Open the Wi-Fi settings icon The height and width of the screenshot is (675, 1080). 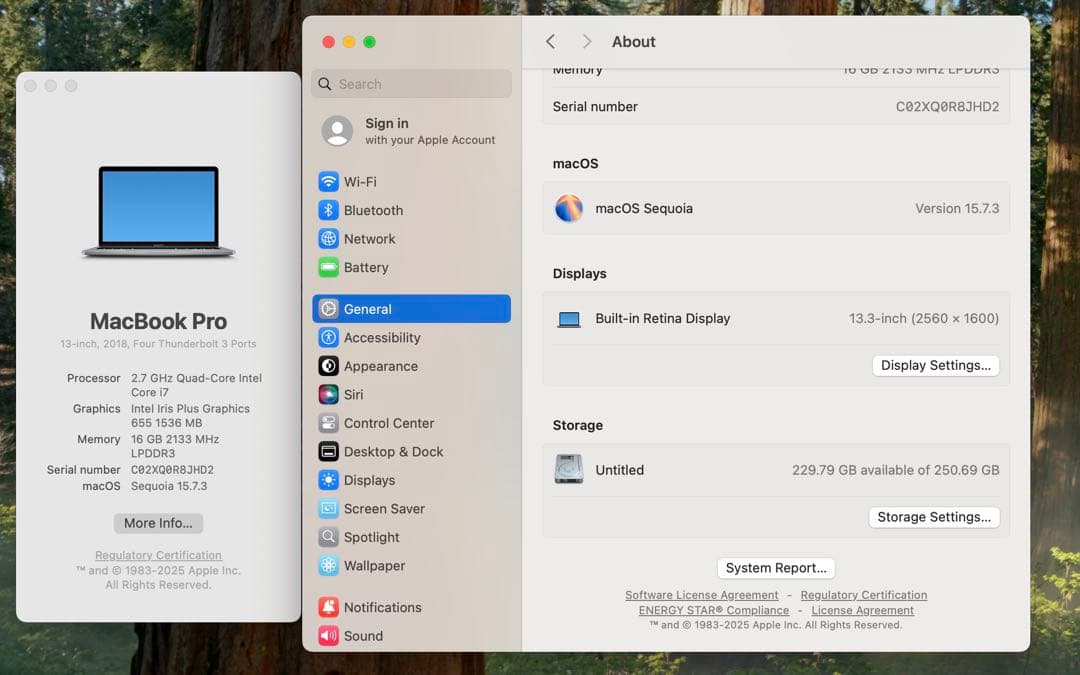(x=331, y=181)
